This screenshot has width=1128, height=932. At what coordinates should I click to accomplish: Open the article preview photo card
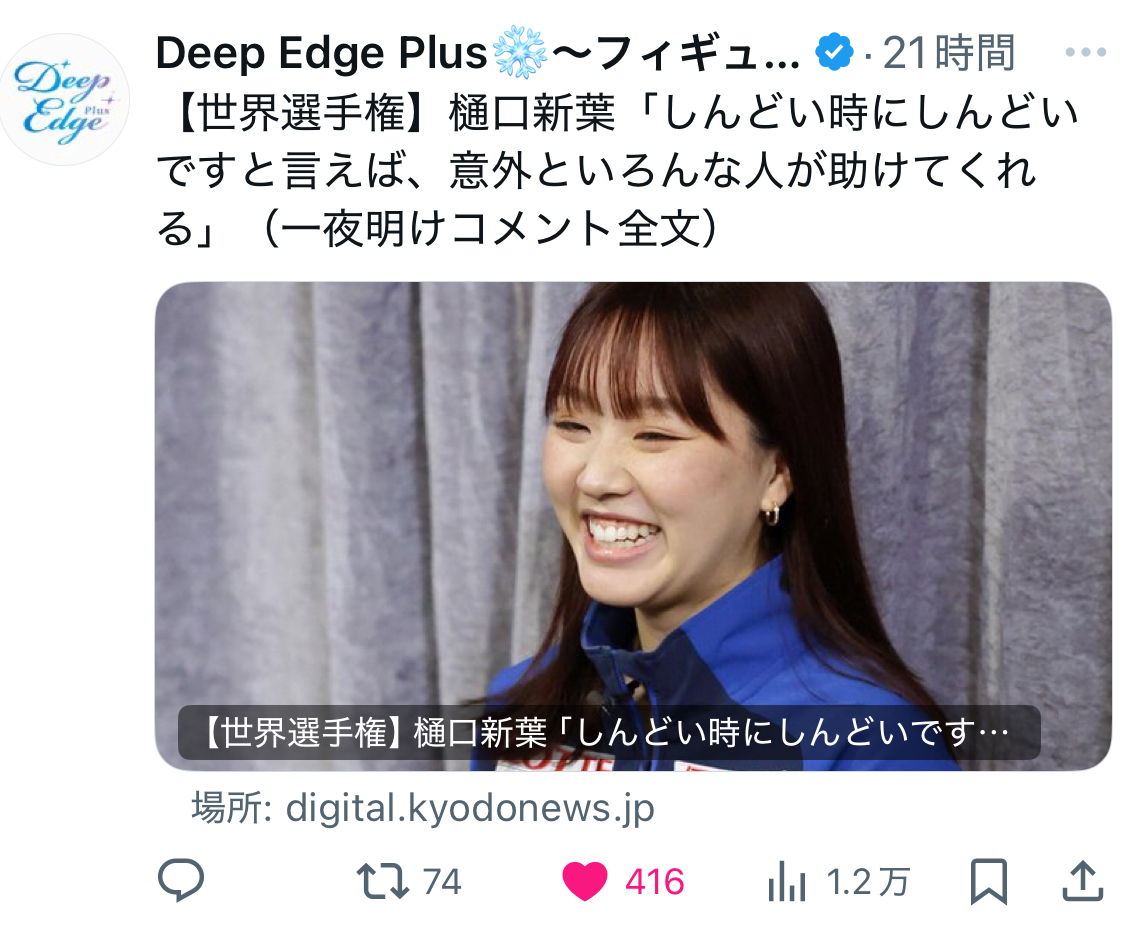(x=633, y=526)
